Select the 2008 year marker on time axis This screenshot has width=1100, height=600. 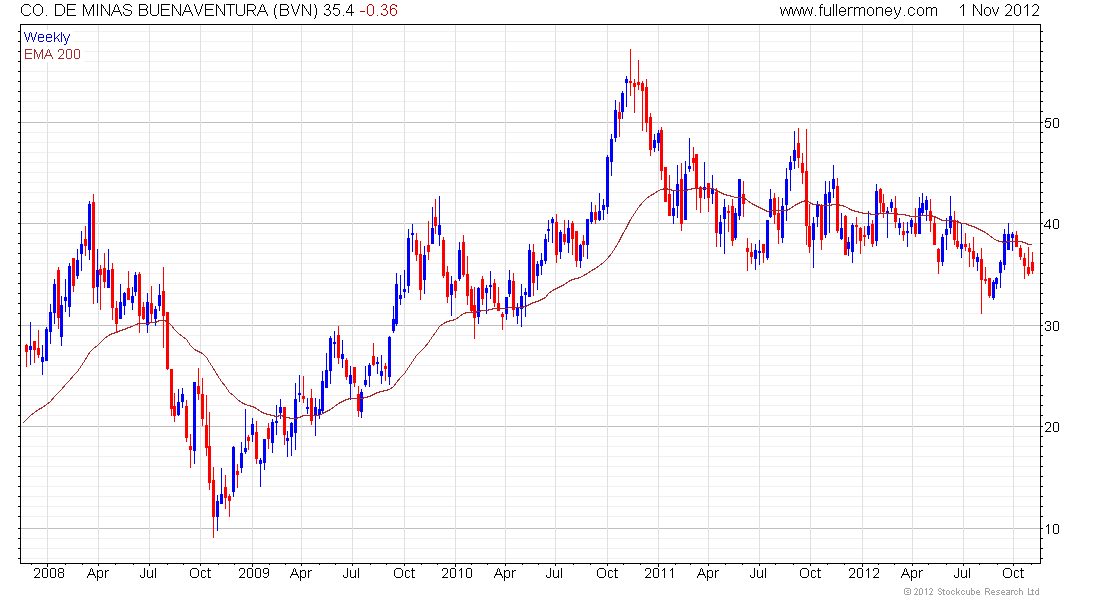pyautogui.click(x=48, y=574)
